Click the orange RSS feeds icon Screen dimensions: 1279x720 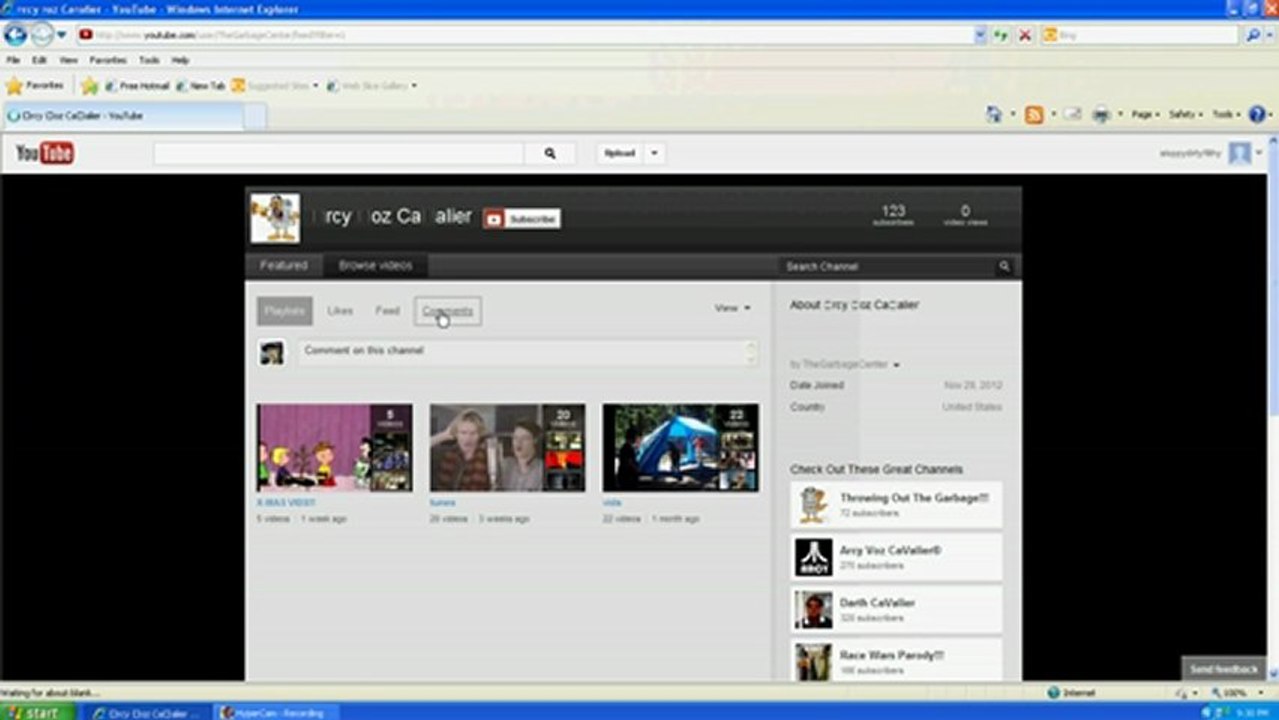click(1034, 115)
